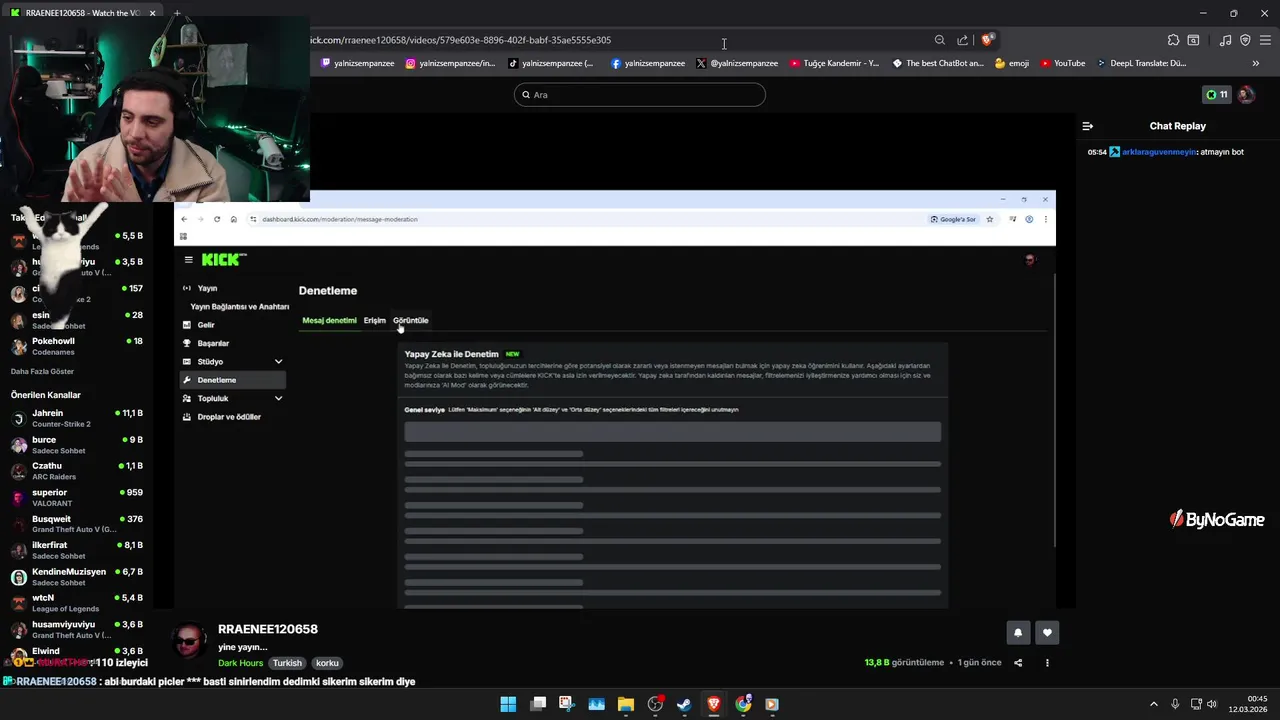Open the yalnizsempanzee TikTok bookmark

tap(550, 63)
